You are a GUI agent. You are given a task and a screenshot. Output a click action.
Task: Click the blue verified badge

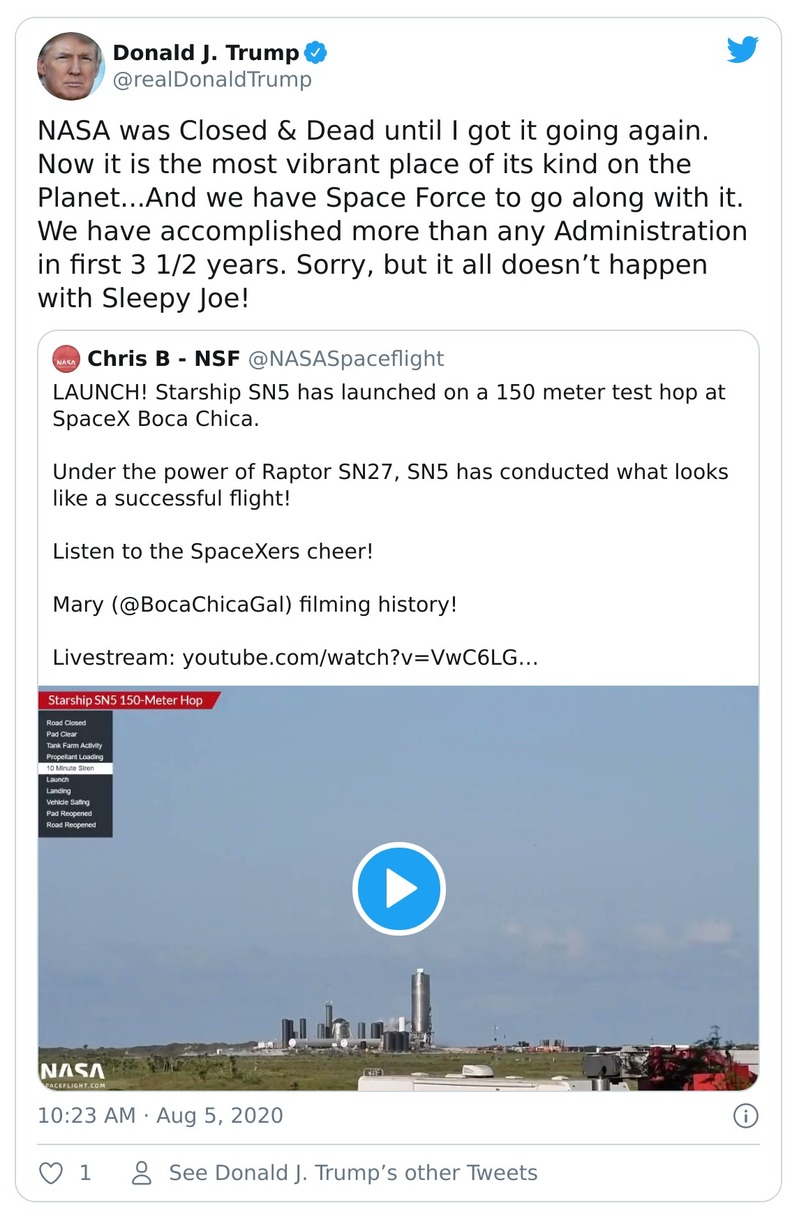[x=316, y=53]
